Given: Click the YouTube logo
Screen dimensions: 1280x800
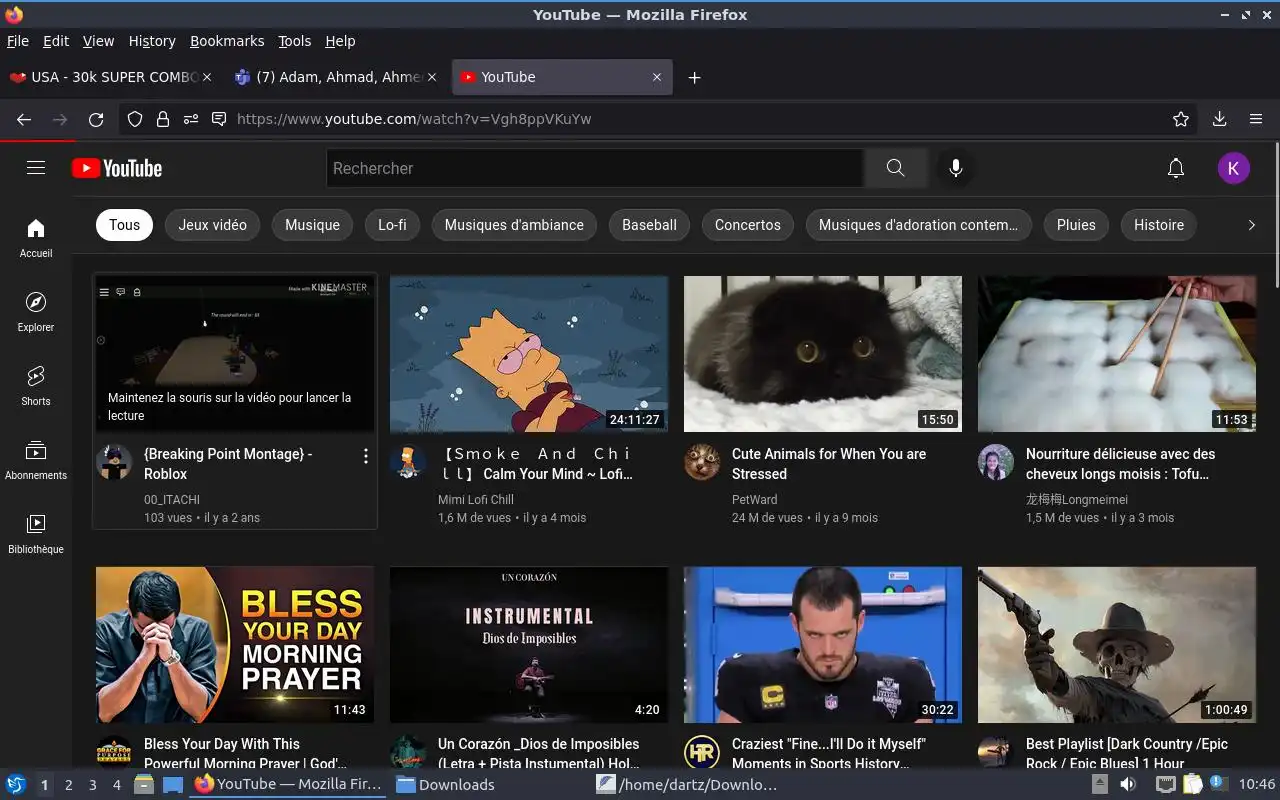Looking at the screenshot, I should 117,168.
